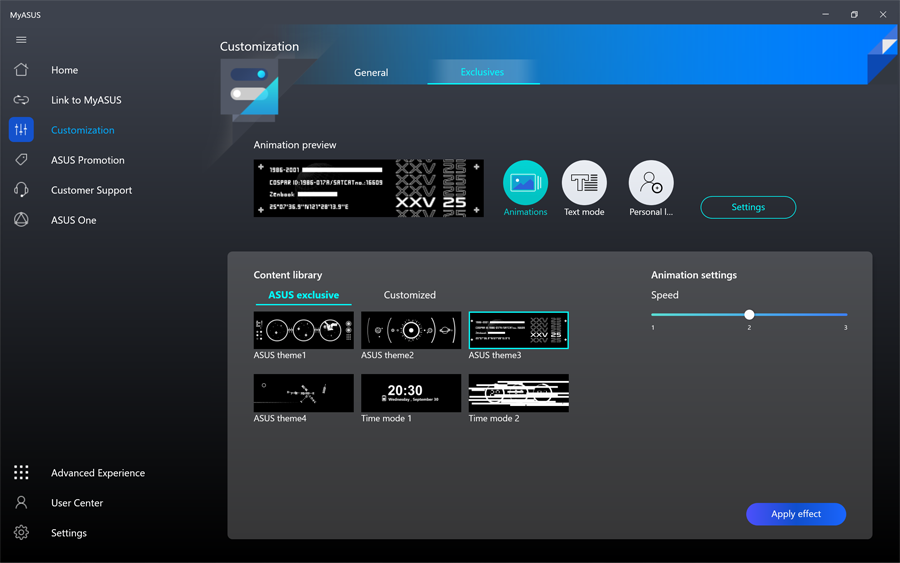Select the Text mode icon
Image resolution: width=900 pixels, height=563 pixels.
click(584, 183)
